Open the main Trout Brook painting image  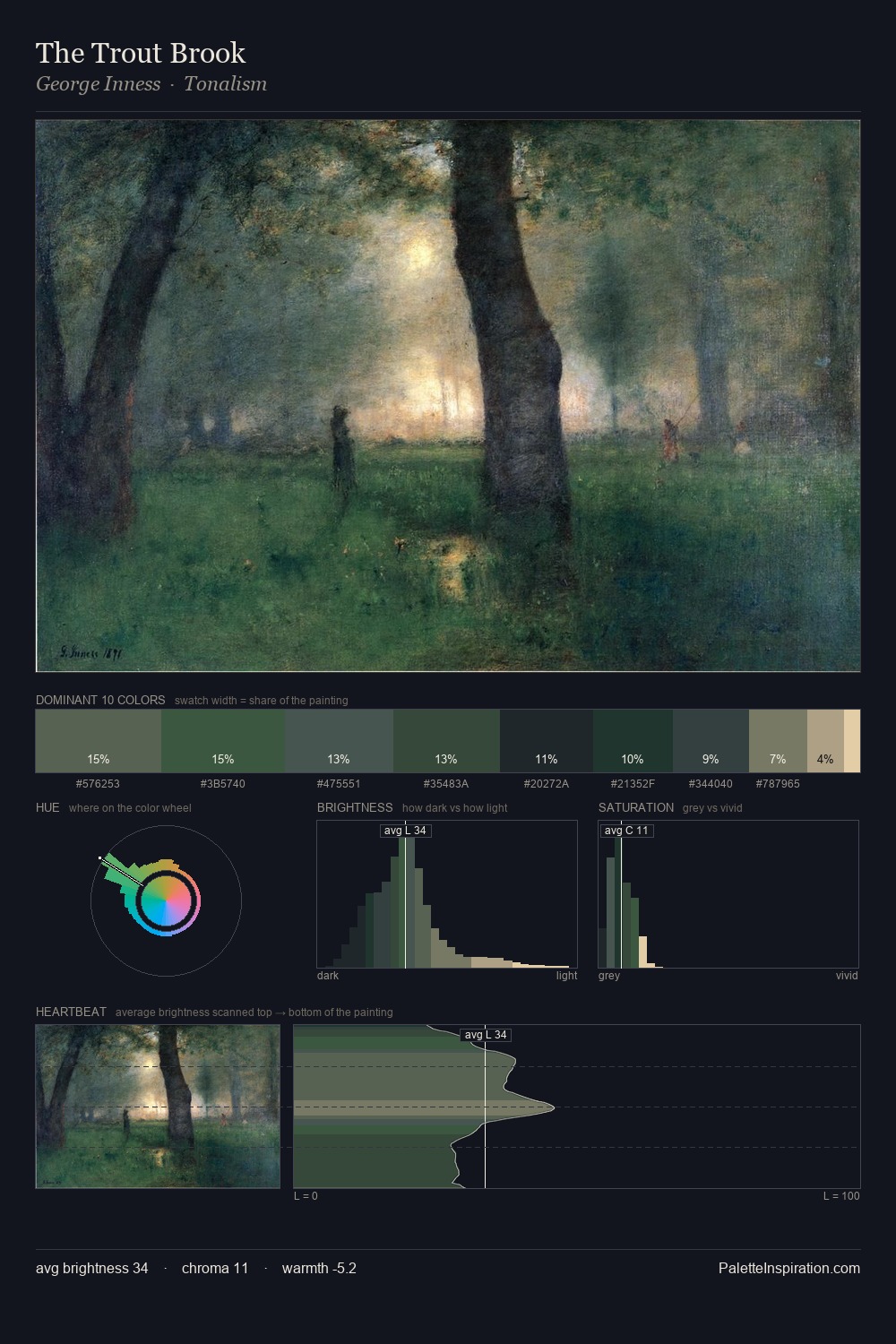(448, 396)
